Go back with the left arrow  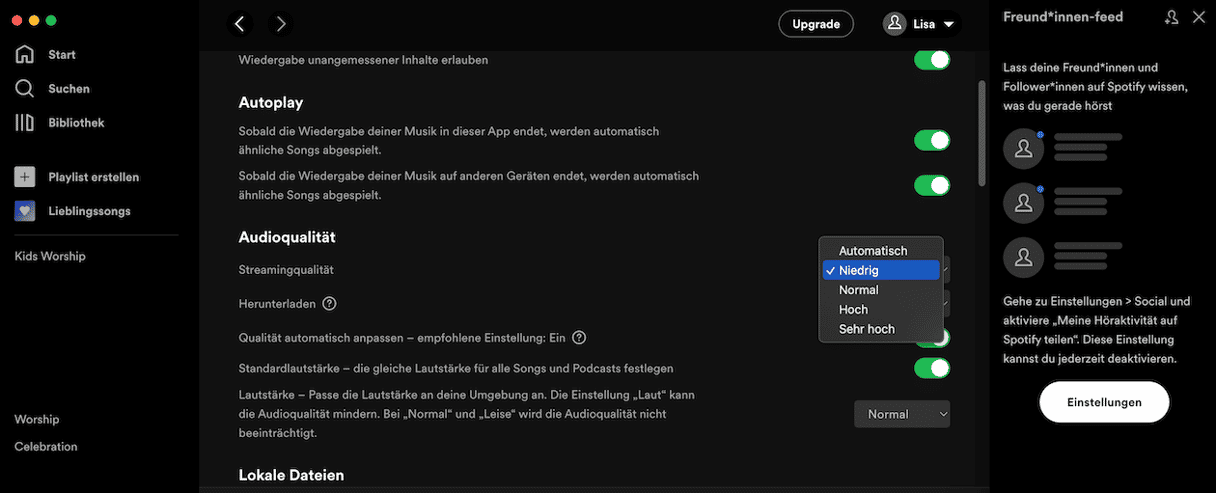(x=239, y=24)
